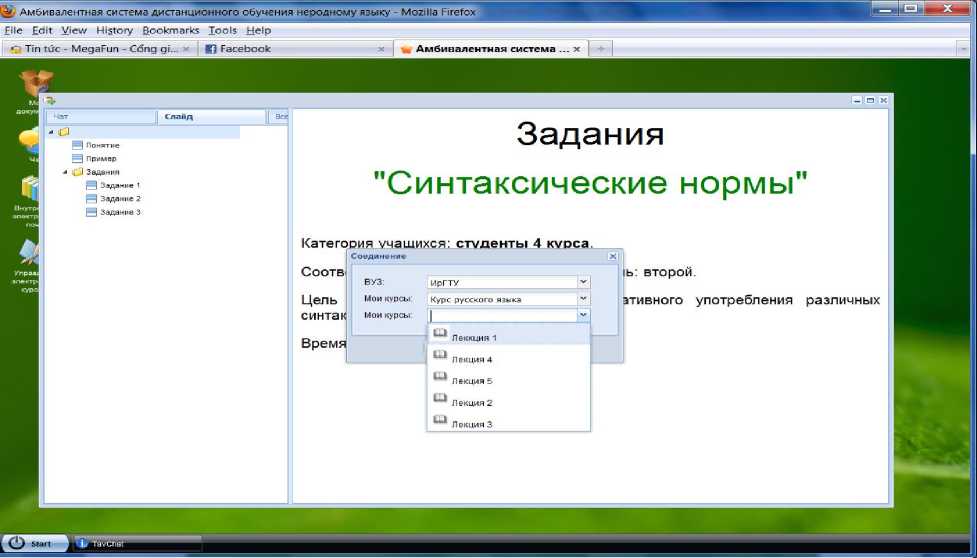977x558 pixels.
Task: Click the root folder icon in tree
Action: [x=64, y=132]
